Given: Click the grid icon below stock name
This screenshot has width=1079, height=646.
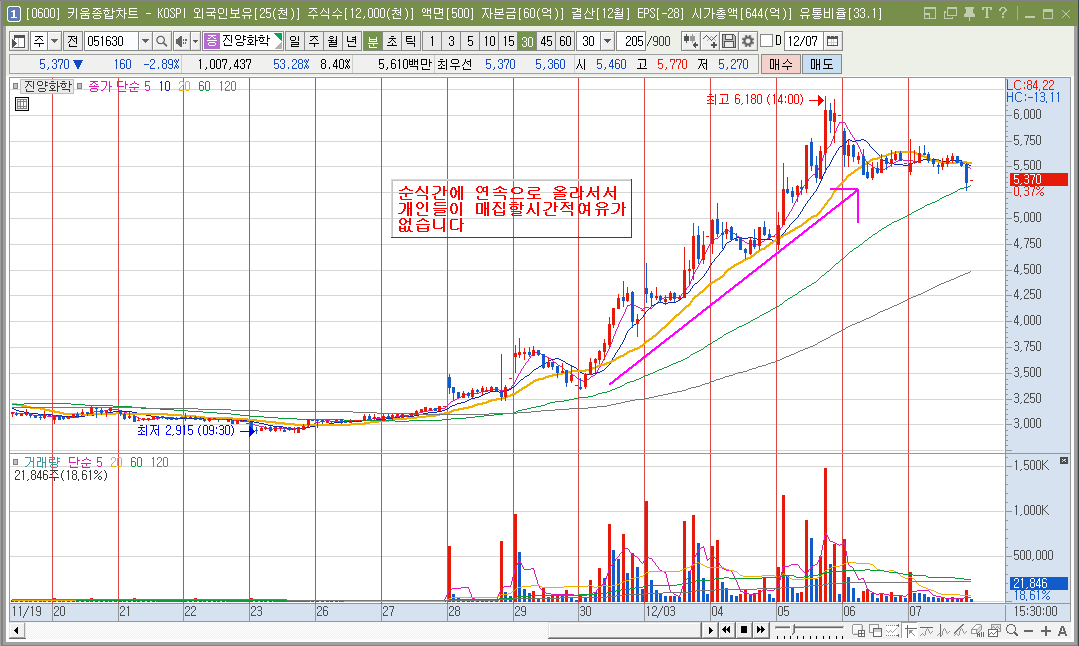Looking at the screenshot, I should click(x=21, y=103).
